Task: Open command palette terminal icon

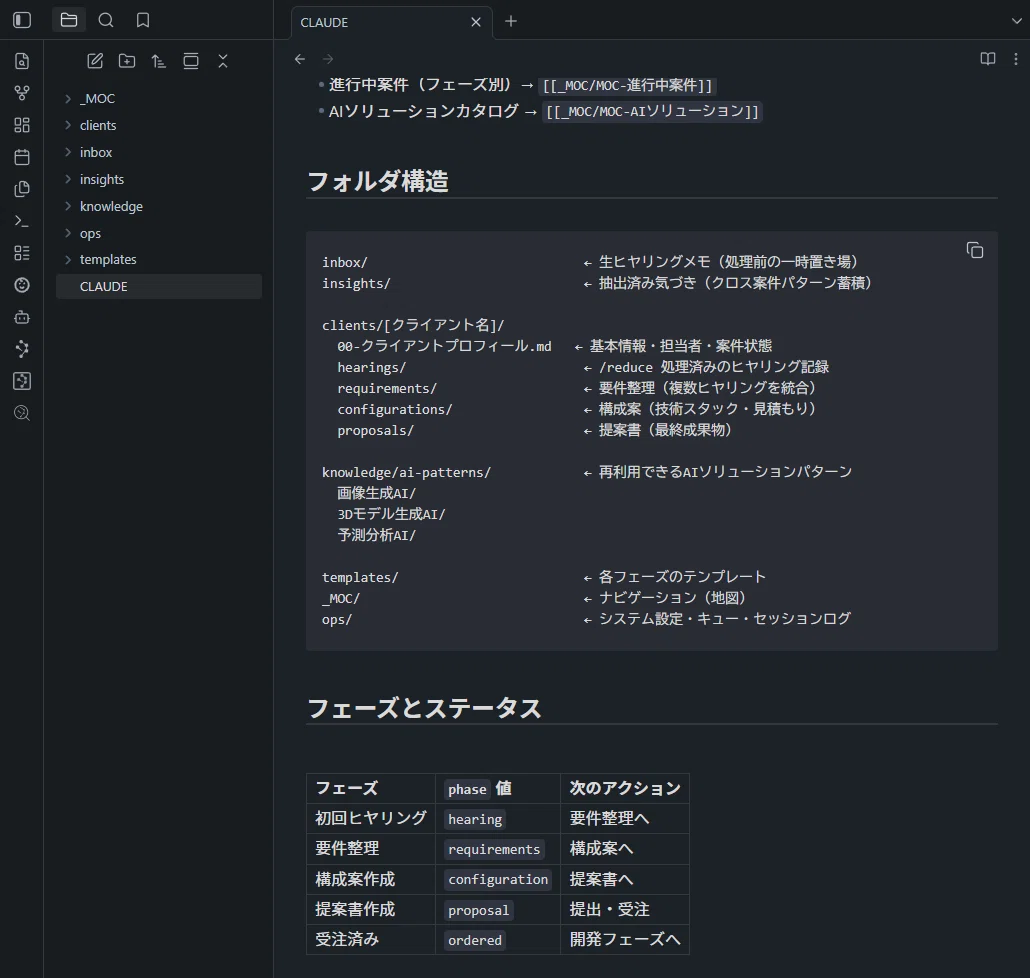Action: click(22, 221)
